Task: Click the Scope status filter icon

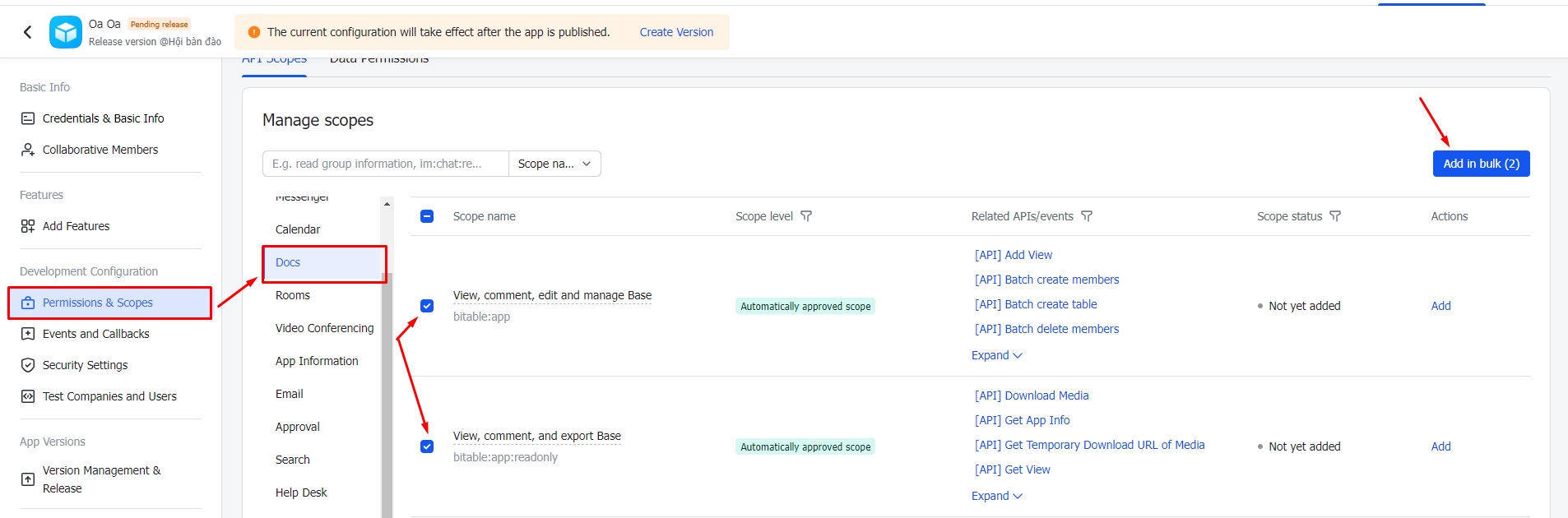Action: (x=1335, y=216)
